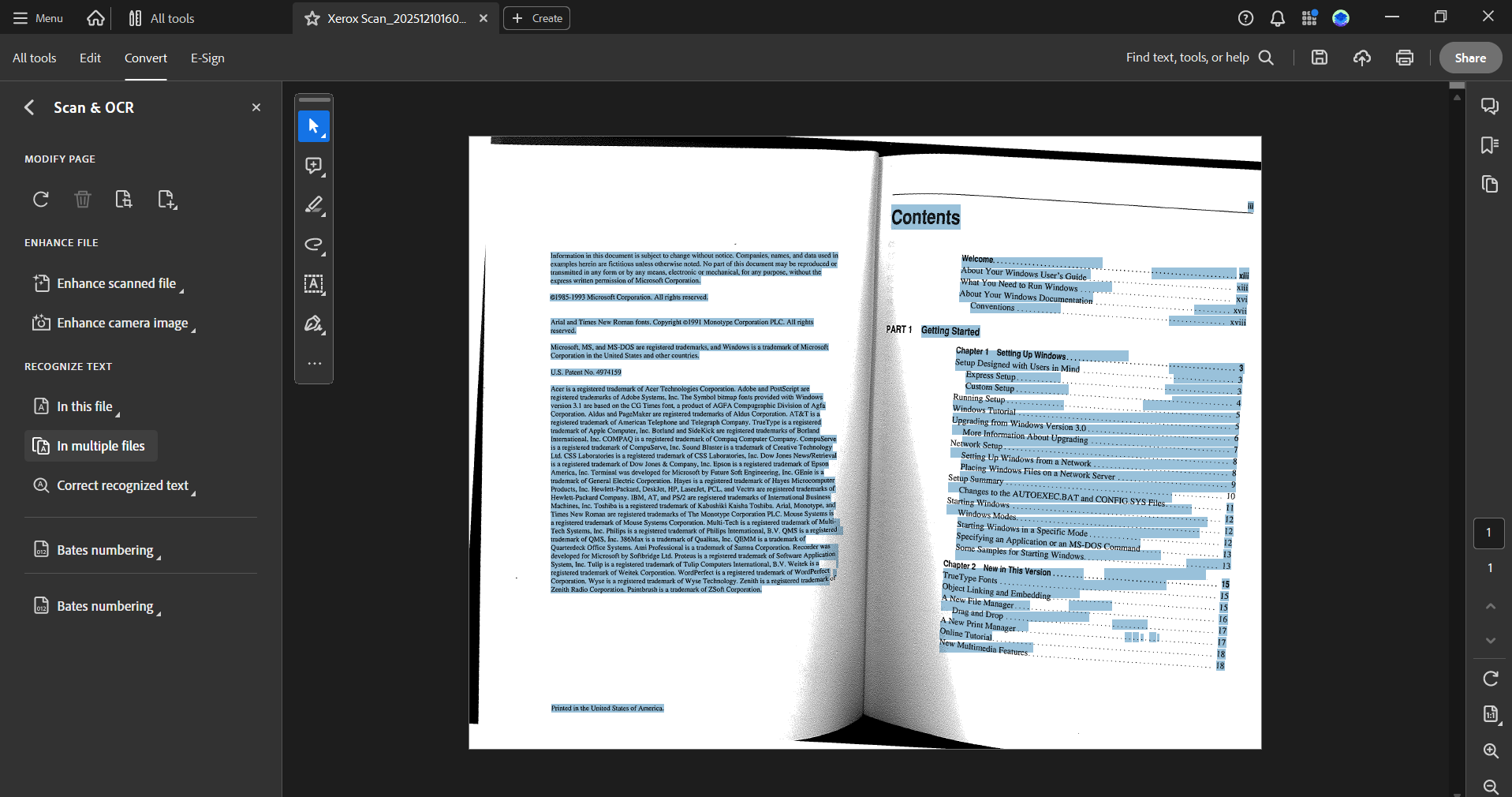The image size is (1512, 797).
Task: Rotate the page with the Modify Page icon
Action: [x=40, y=200]
